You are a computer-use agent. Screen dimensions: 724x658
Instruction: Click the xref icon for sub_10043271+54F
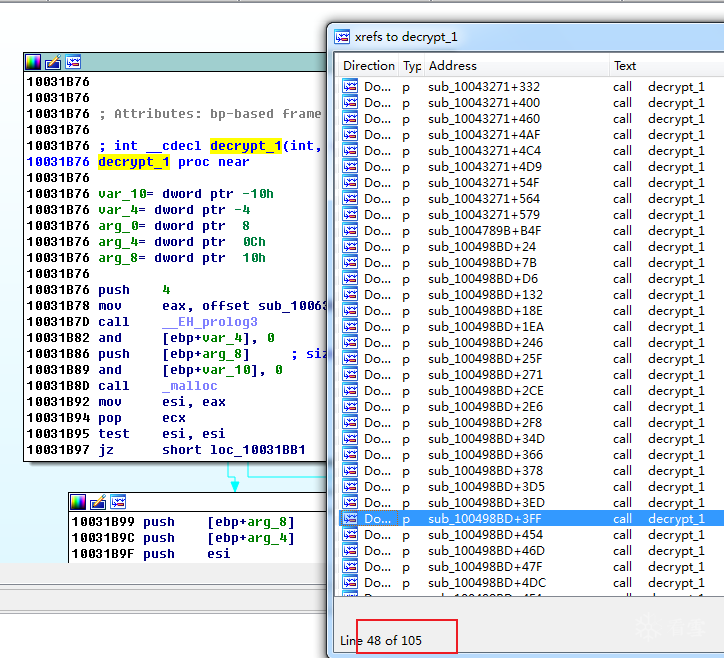tap(350, 182)
